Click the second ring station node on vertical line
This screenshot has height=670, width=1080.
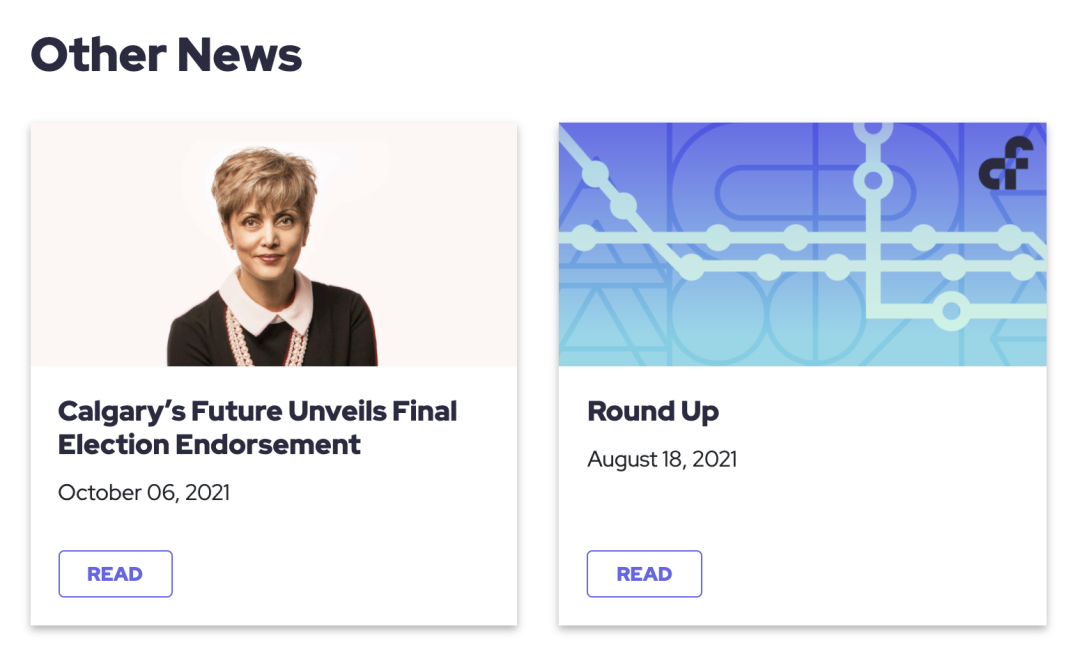pyautogui.click(x=873, y=181)
